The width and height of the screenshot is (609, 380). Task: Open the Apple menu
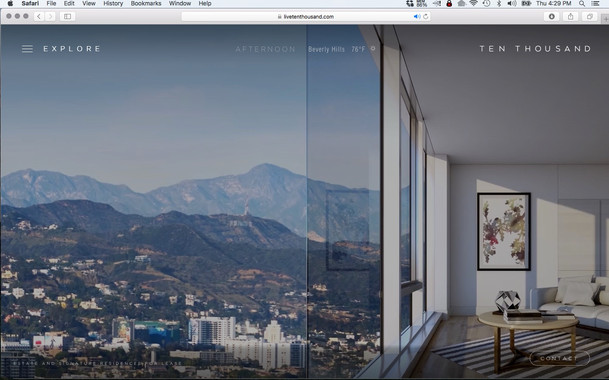click(x=10, y=3)
